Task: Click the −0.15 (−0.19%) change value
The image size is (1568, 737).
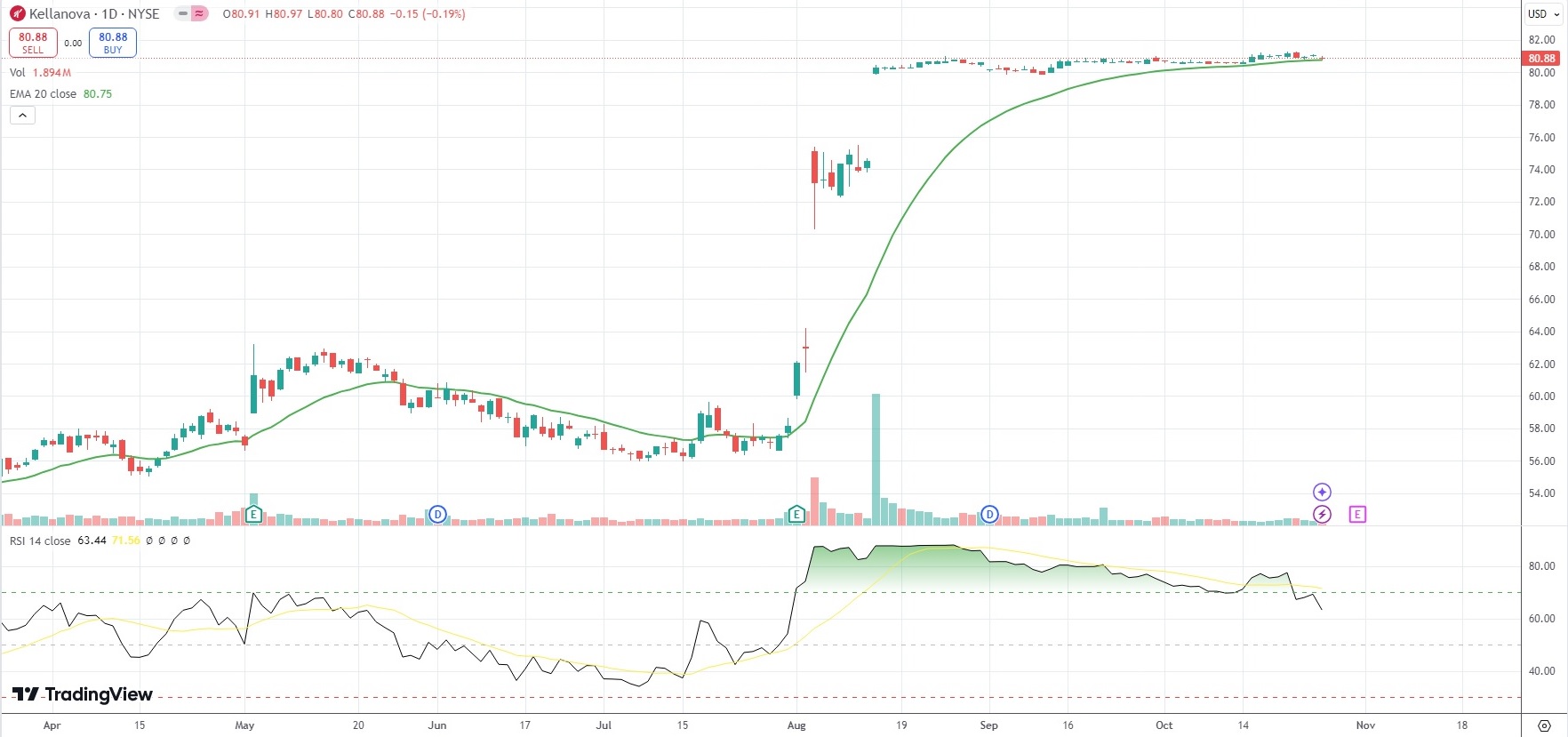Action: point(428,14)
